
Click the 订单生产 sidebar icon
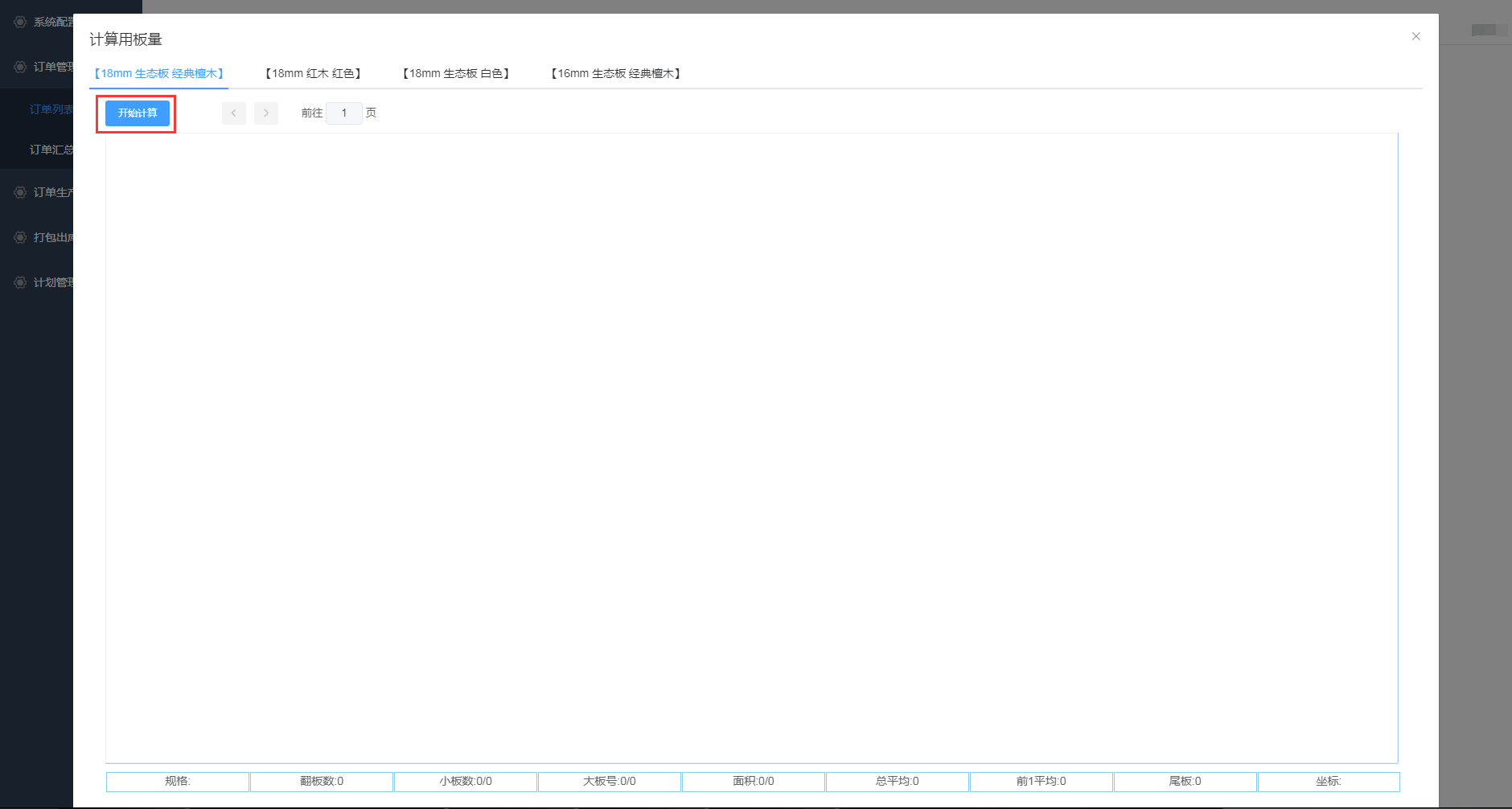point(20,192)
